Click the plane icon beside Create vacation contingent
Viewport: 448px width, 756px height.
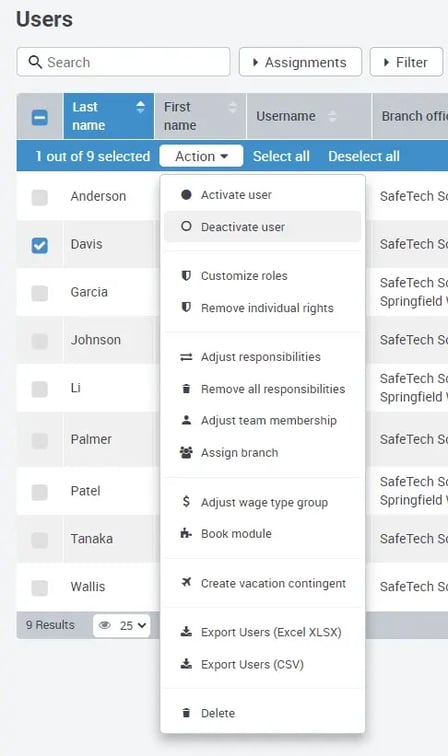click(x=186, y=582)
